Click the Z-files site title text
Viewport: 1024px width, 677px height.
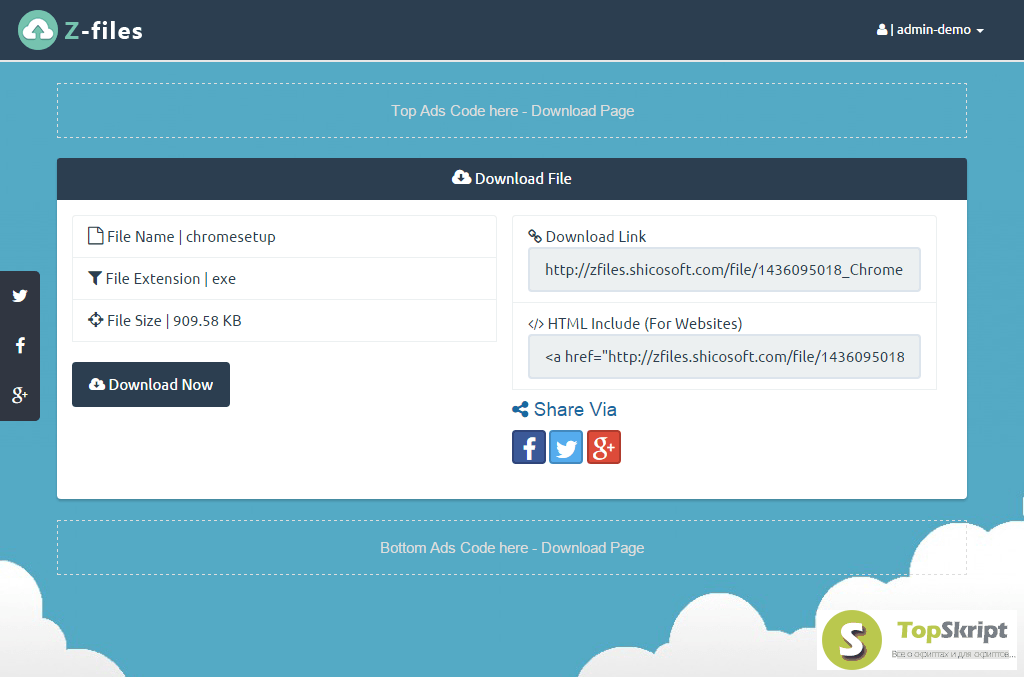104,31
